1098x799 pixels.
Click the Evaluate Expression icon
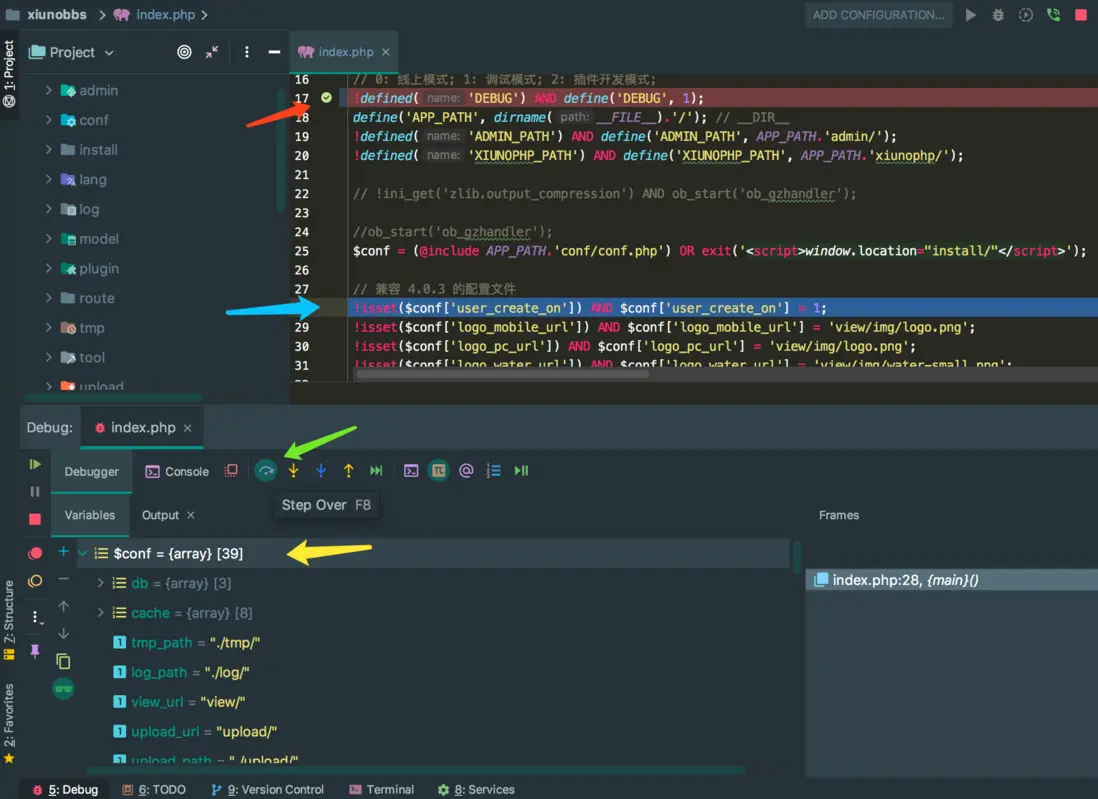(411, 470)
